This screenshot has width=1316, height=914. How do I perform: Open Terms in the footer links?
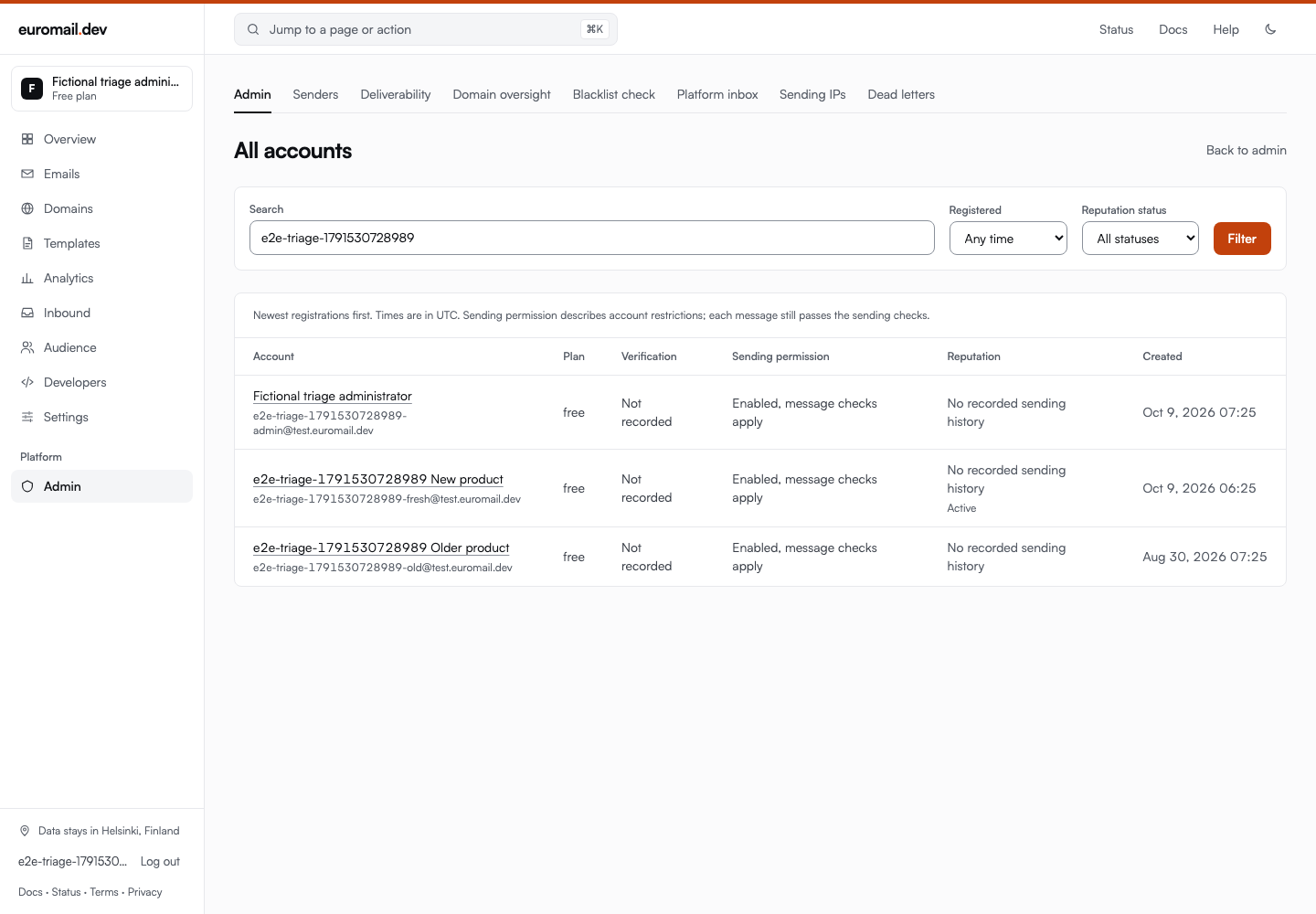[x=104, y=892]
